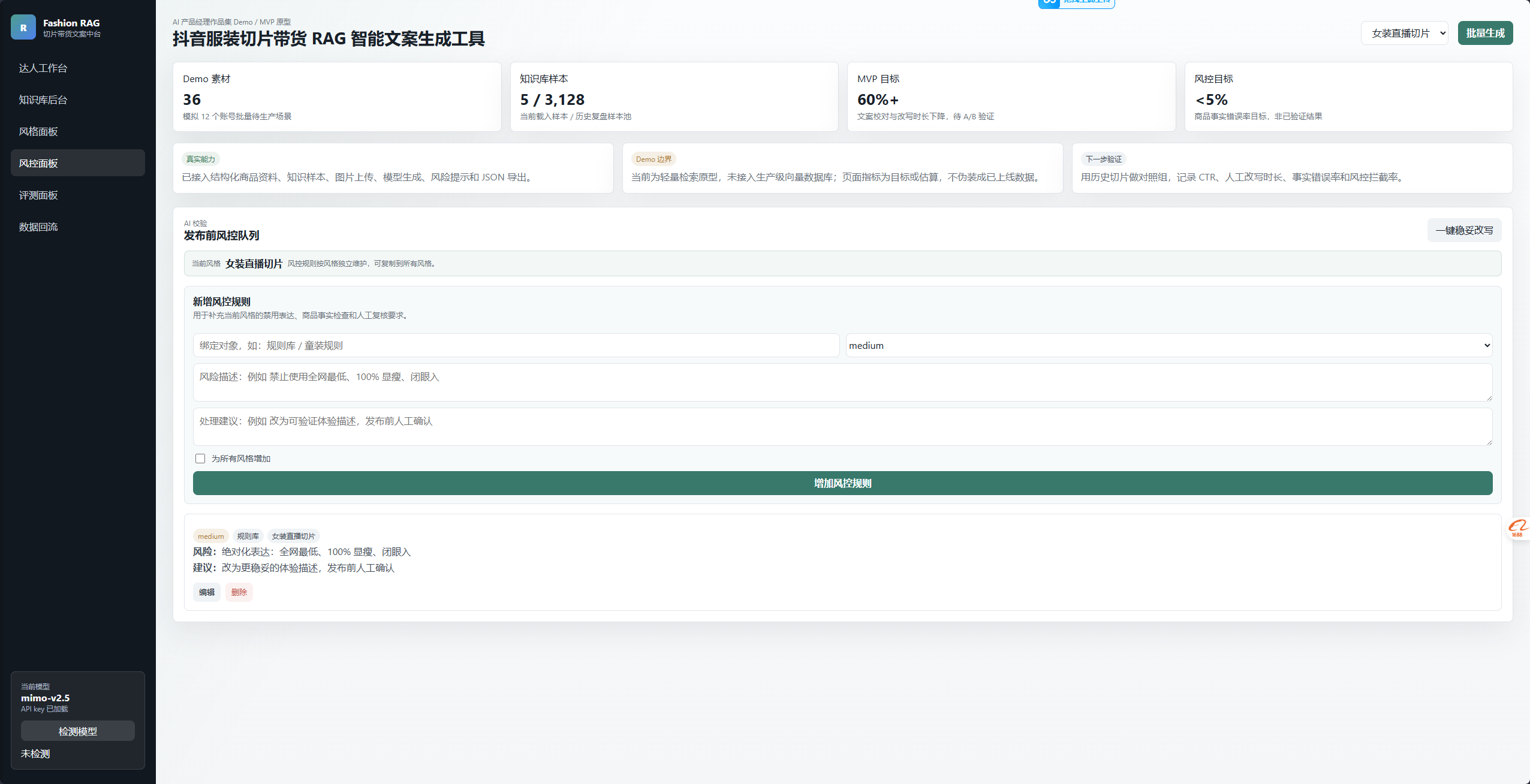The width and height of the screenshot is (1530, 784).
Task: Click the 未检测 status text
Action: [x=35, y=753]
